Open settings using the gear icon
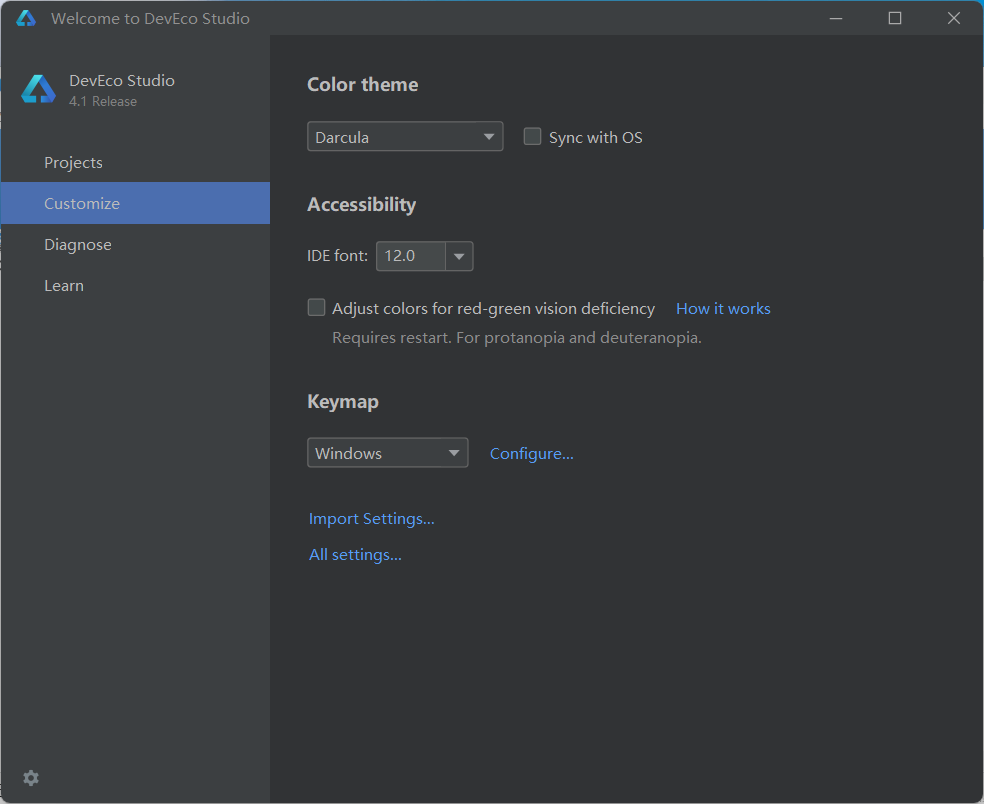 pyautogui.click(x=30, y=778)
